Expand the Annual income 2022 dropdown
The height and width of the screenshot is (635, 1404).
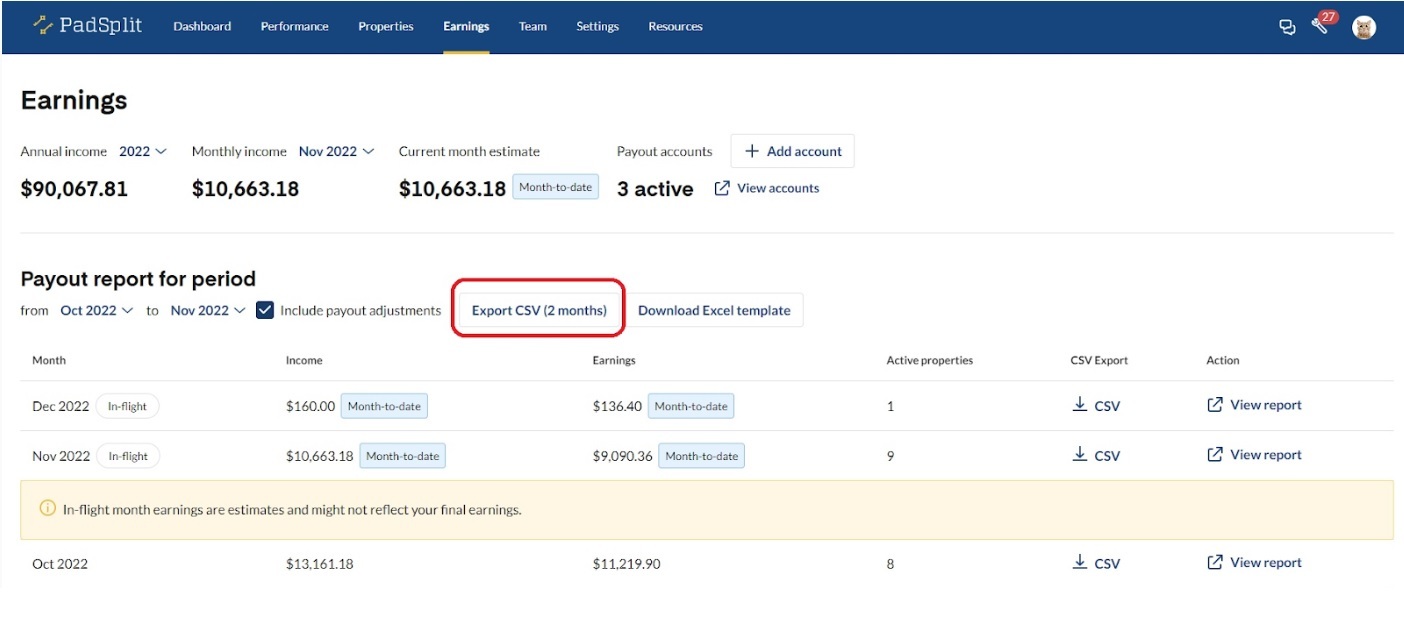point(143,152)
